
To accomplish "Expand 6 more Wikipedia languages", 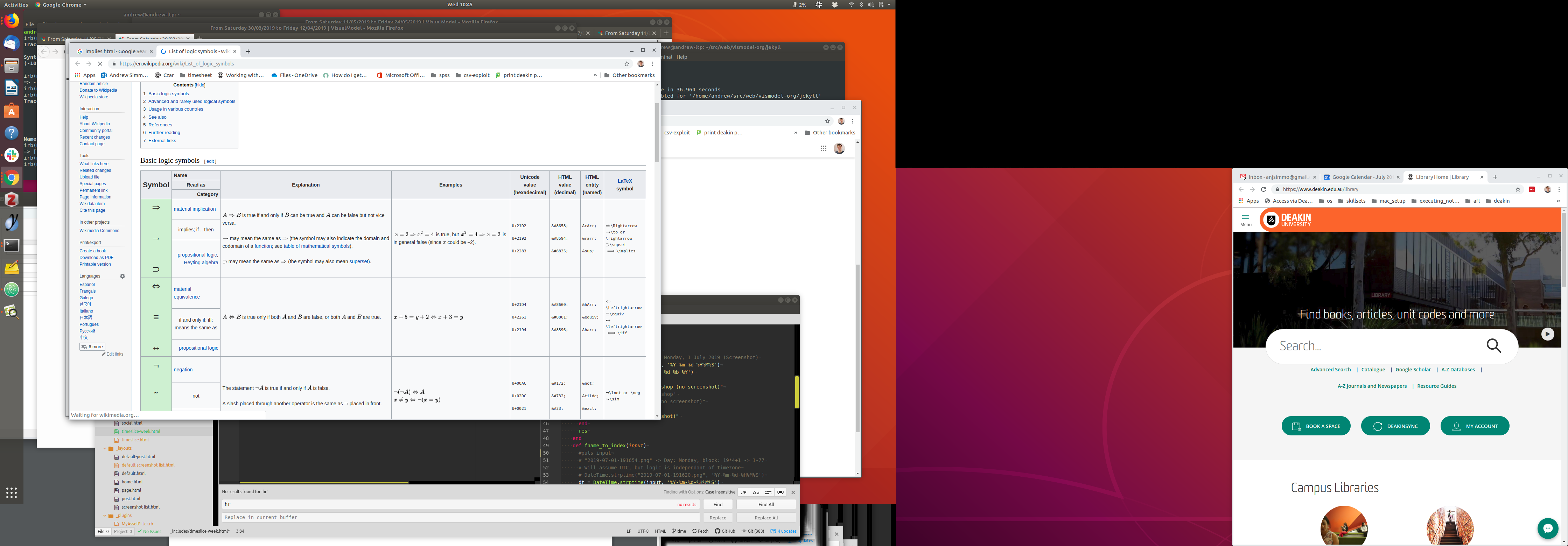I will 92,346.
